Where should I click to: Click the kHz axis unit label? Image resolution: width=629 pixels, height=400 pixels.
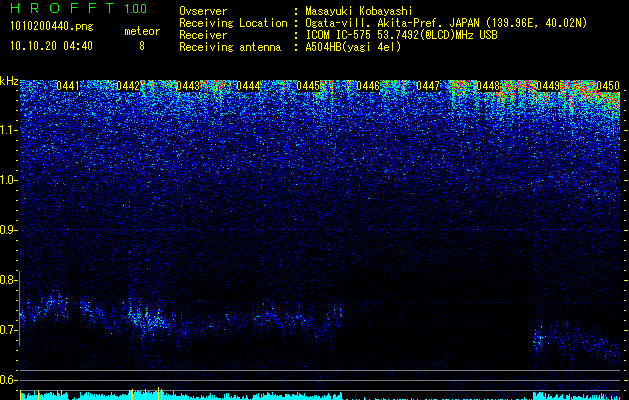point(9,81)
